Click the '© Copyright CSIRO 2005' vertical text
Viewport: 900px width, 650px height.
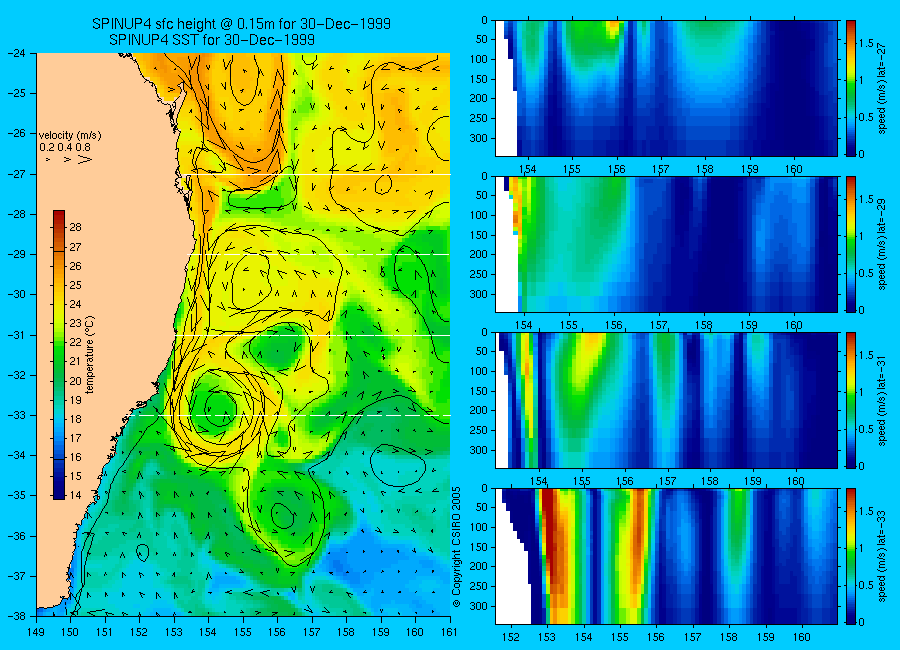[x=456, y=547]
